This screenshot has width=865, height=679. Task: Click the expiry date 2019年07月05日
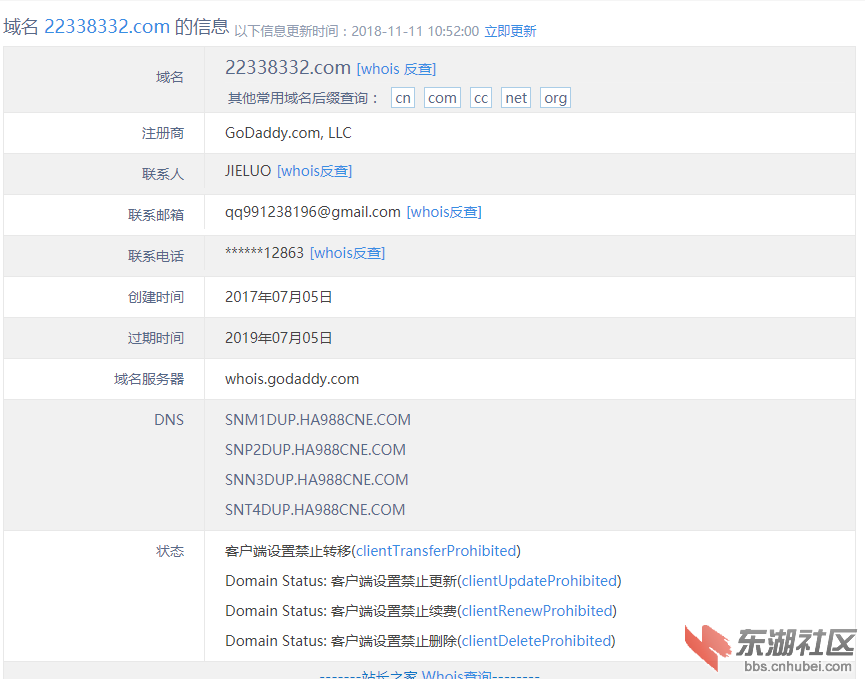tap(279, 338)
